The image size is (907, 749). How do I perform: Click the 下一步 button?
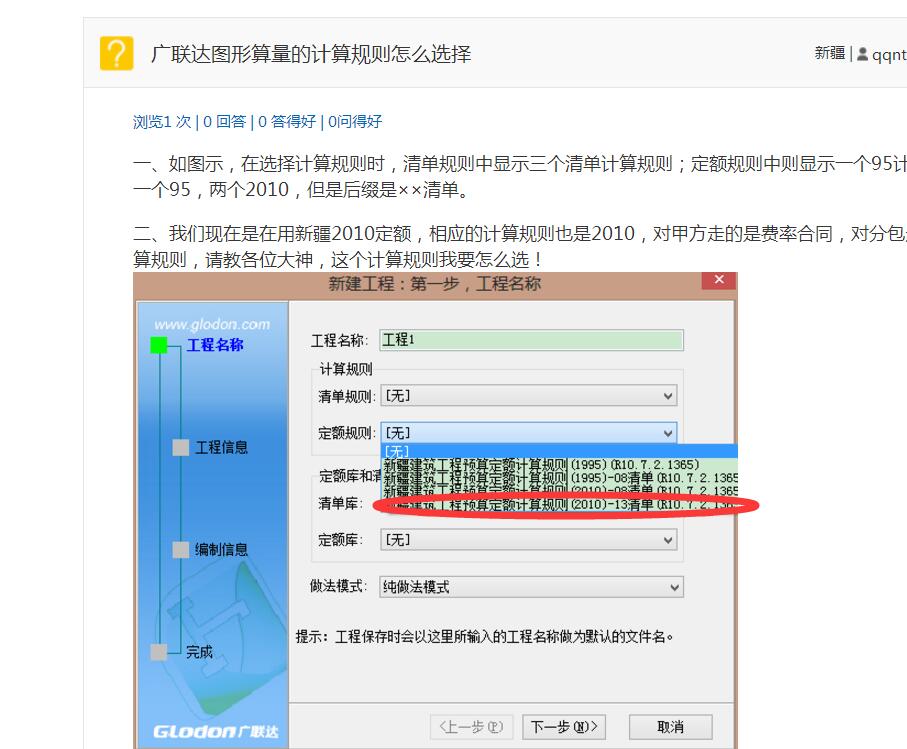click(x=564, y=727)
